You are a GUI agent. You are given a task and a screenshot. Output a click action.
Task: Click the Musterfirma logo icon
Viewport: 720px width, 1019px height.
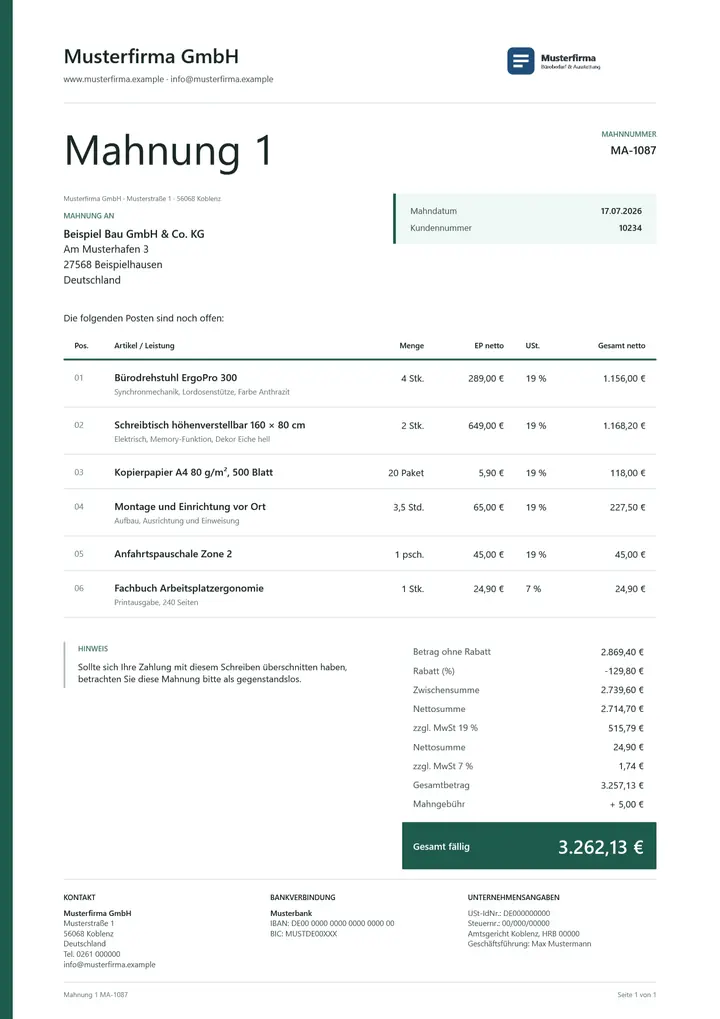(x=521, y=61)
